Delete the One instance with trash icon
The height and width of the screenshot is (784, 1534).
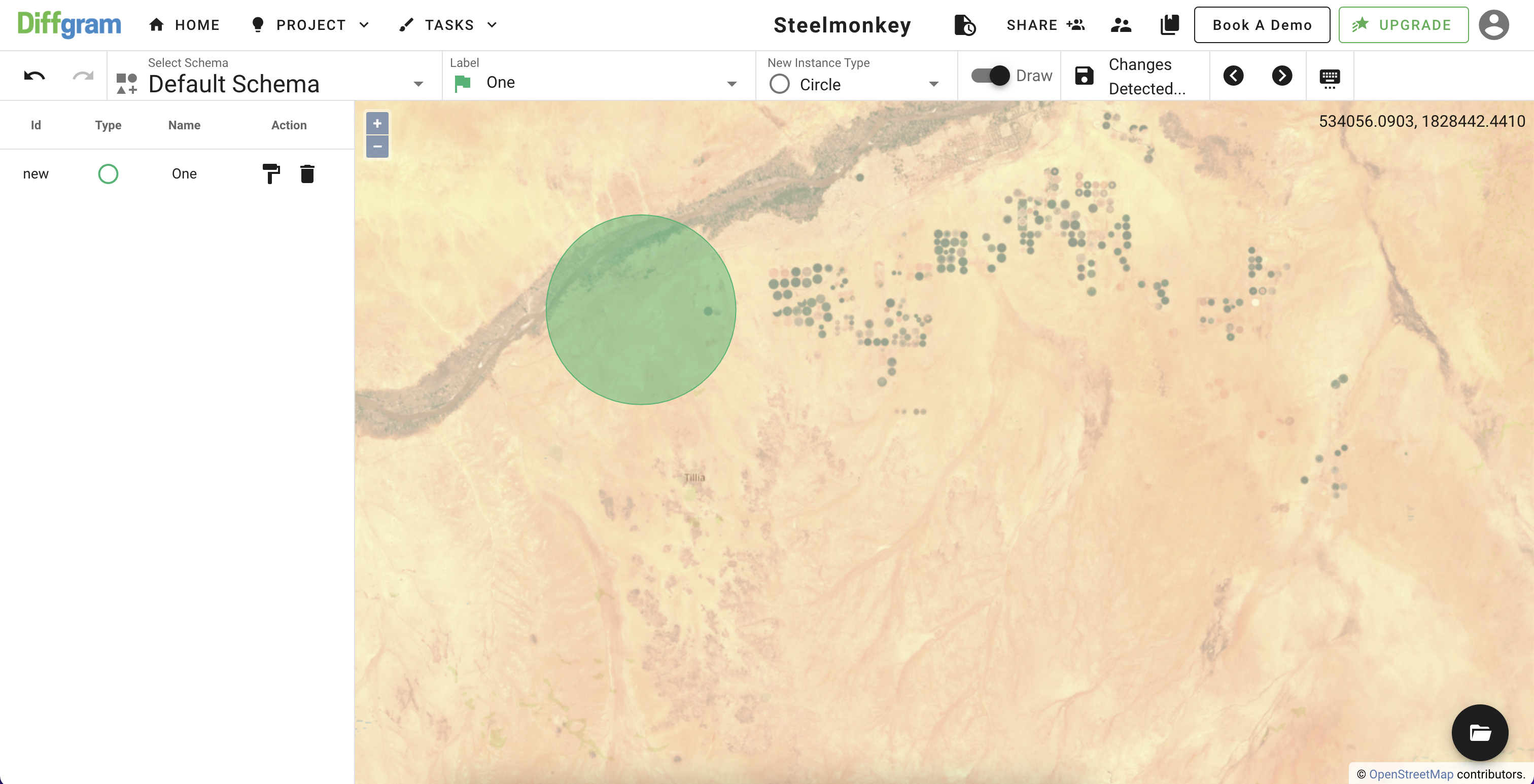tap(307, 174)
